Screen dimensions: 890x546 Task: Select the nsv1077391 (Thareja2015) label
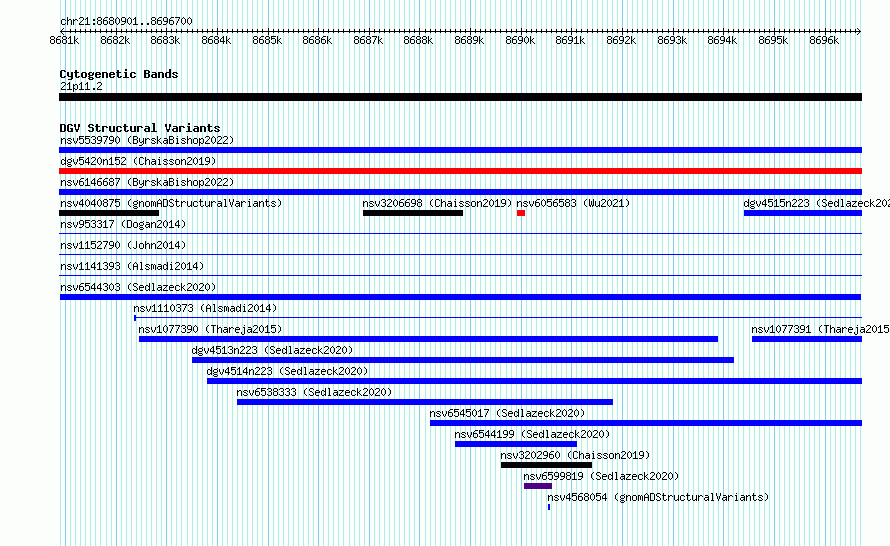(x=820, y=329)
